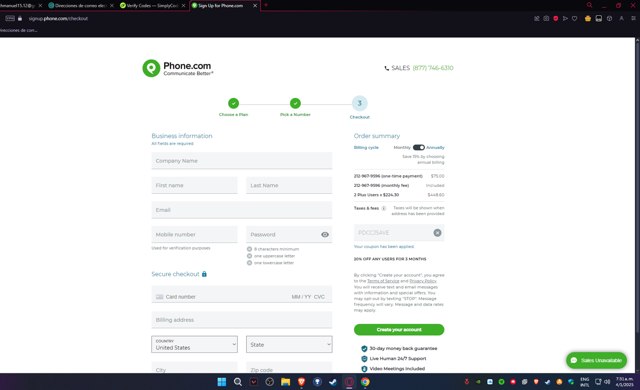Open Google Chrome from the taskbar
The width and height of the screenshot is (640, 390).
pos(365,382)
